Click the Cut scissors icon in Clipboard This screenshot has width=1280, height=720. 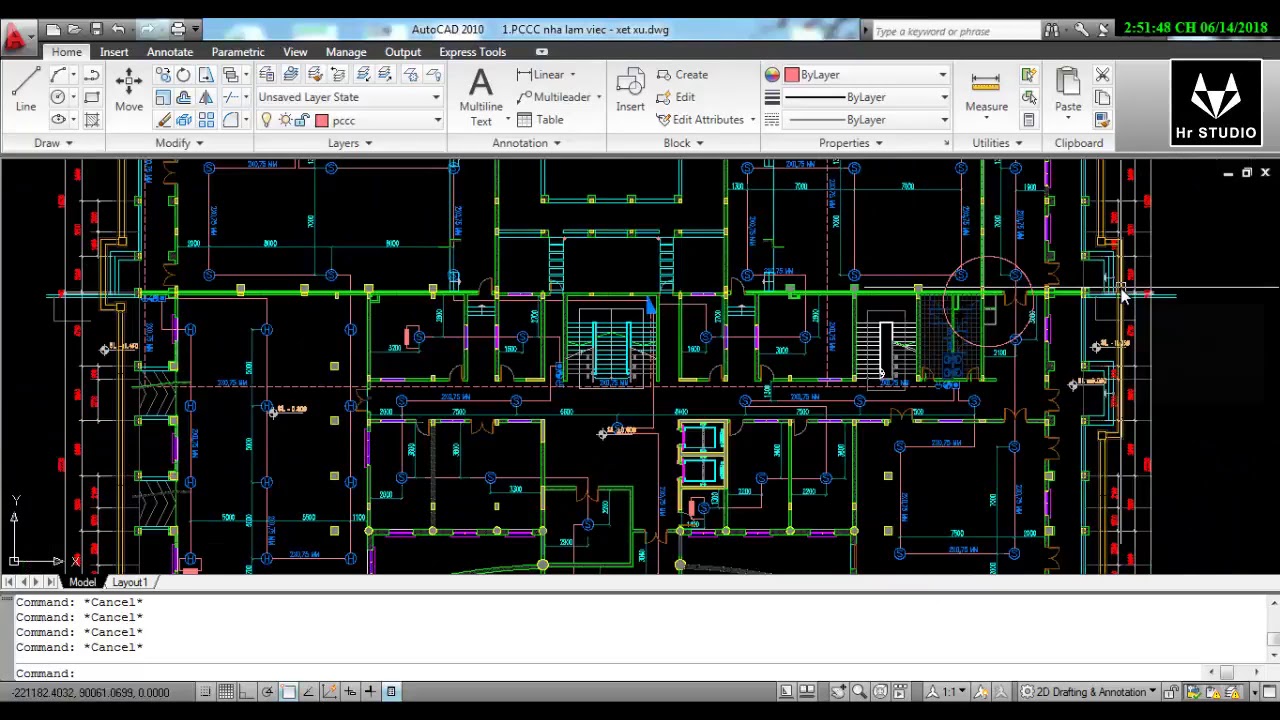click(x=1102, y=75)
